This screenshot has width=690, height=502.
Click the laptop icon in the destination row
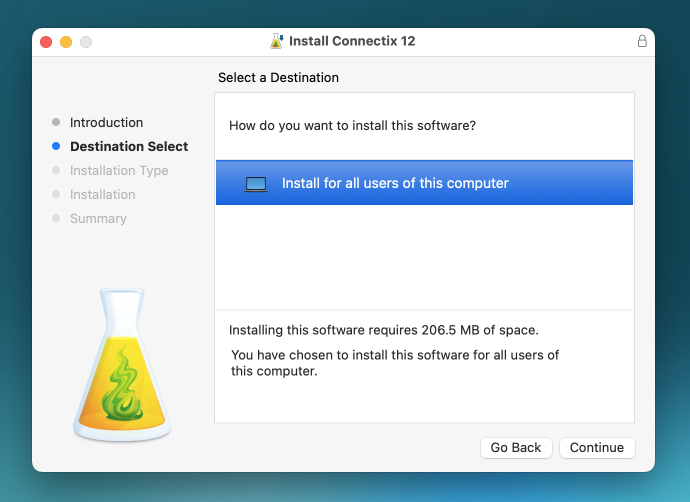[256, 184]
